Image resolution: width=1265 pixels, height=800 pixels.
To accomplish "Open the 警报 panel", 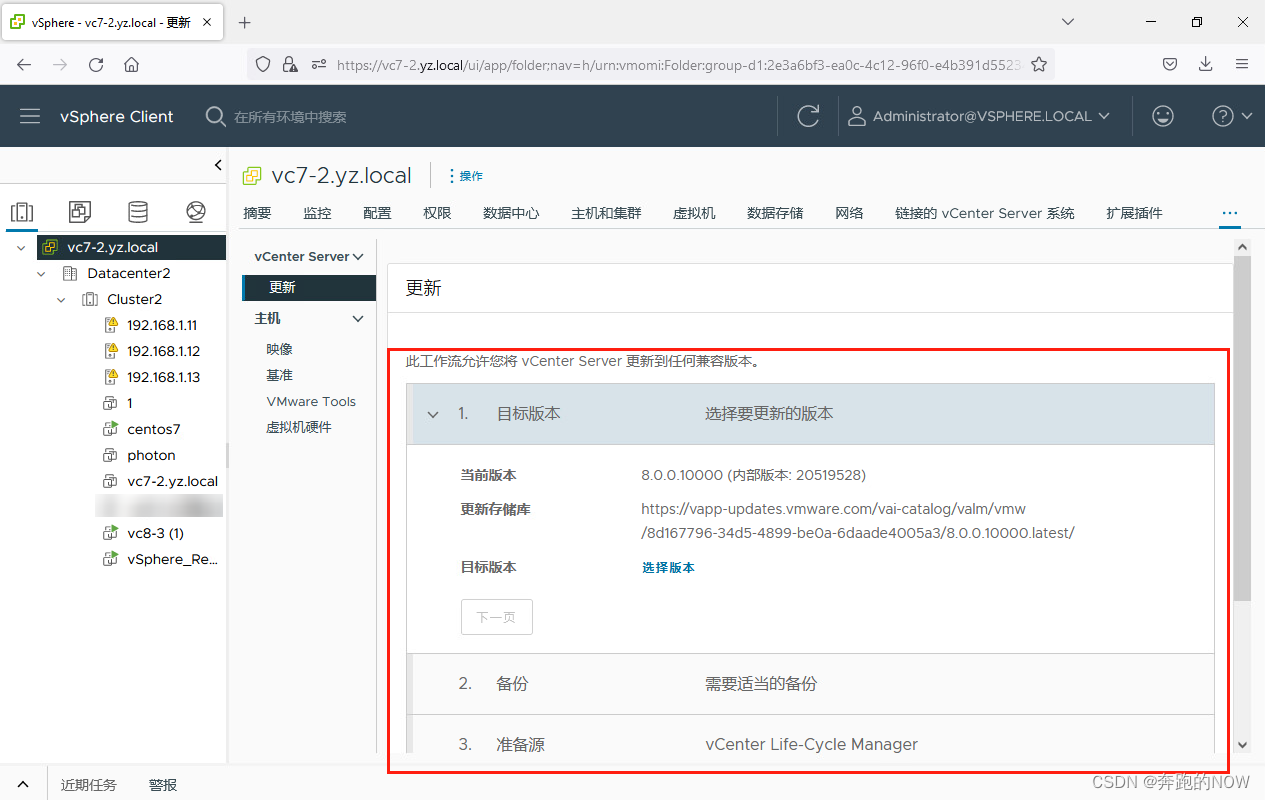I will click(x=163, y=785).
